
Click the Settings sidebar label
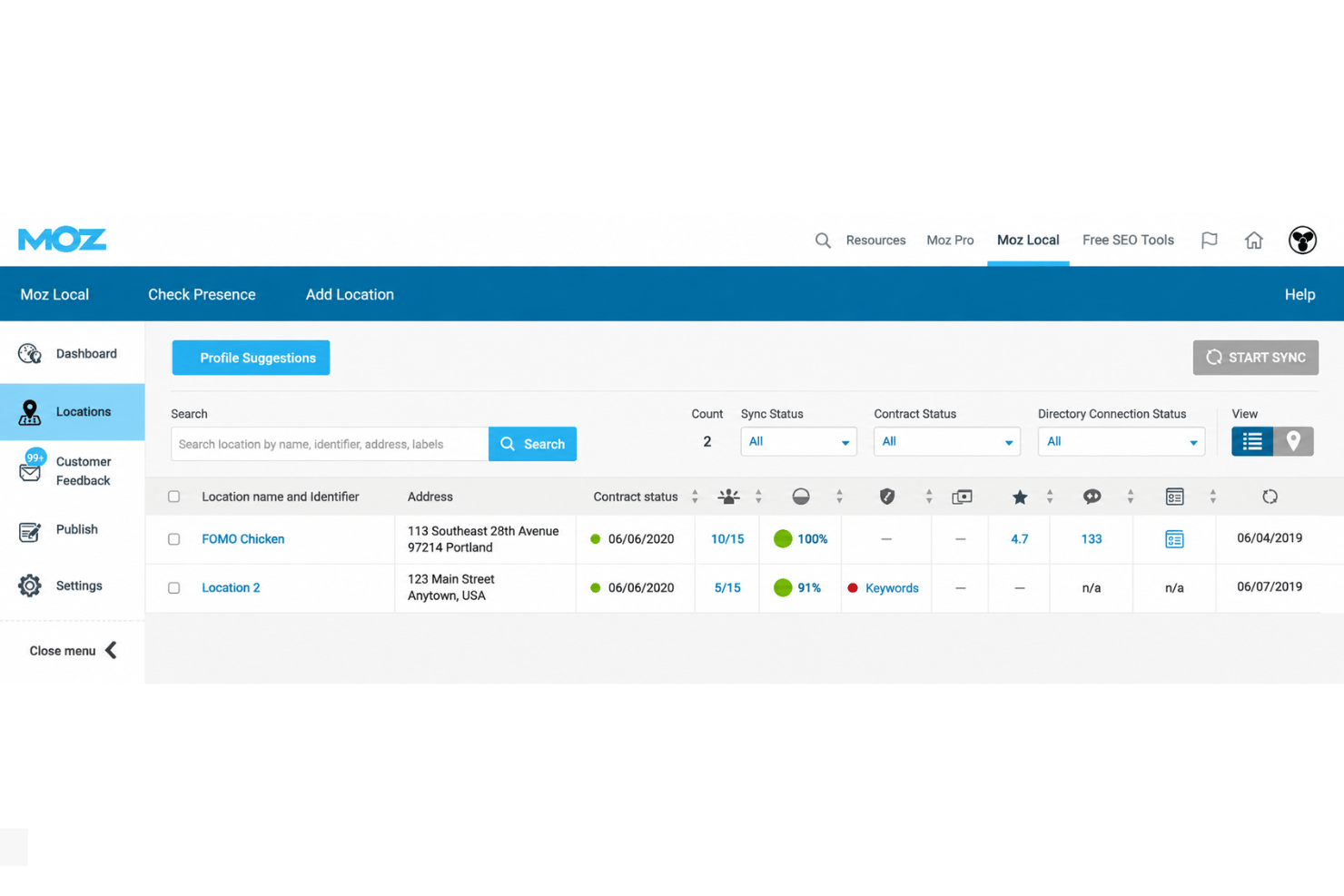(79, 586)
